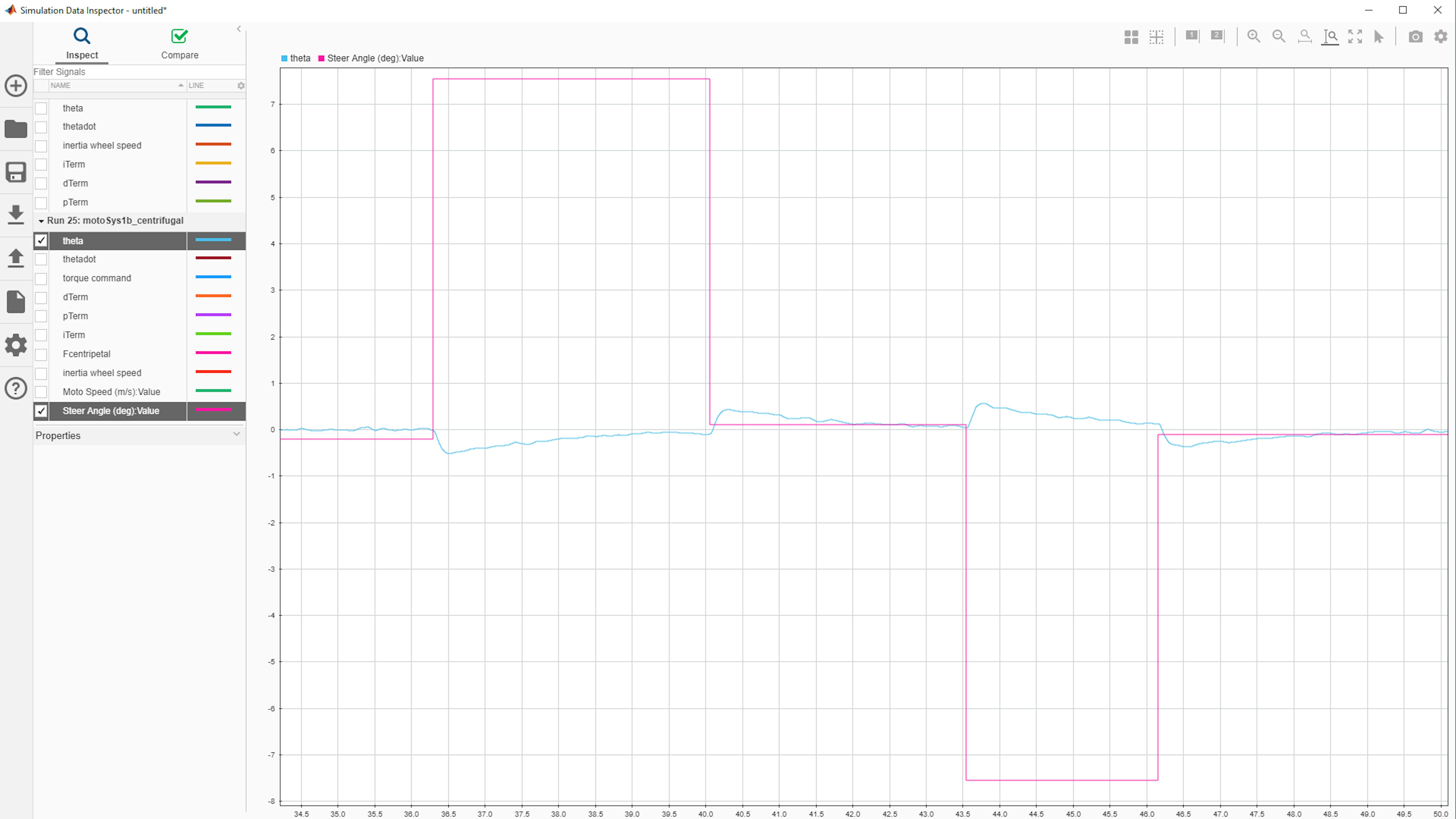Click fit to view icon
This screenshot has width=1456, height=819.
click(x=1355, y=36)
